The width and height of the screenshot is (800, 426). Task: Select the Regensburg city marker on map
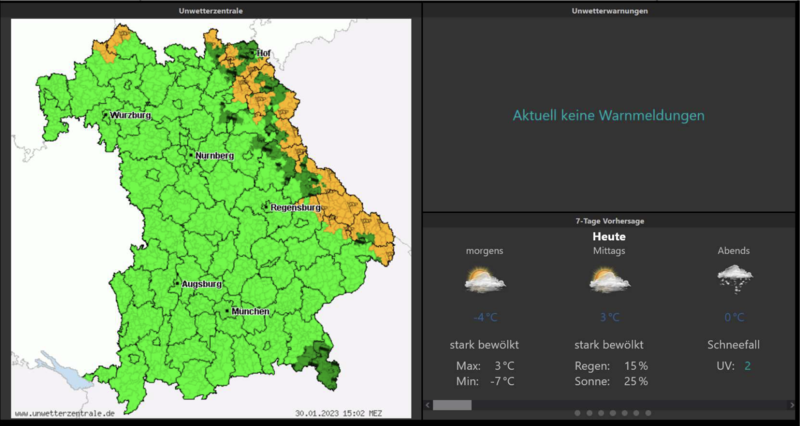pyautogui.click(x=266, y=207)
